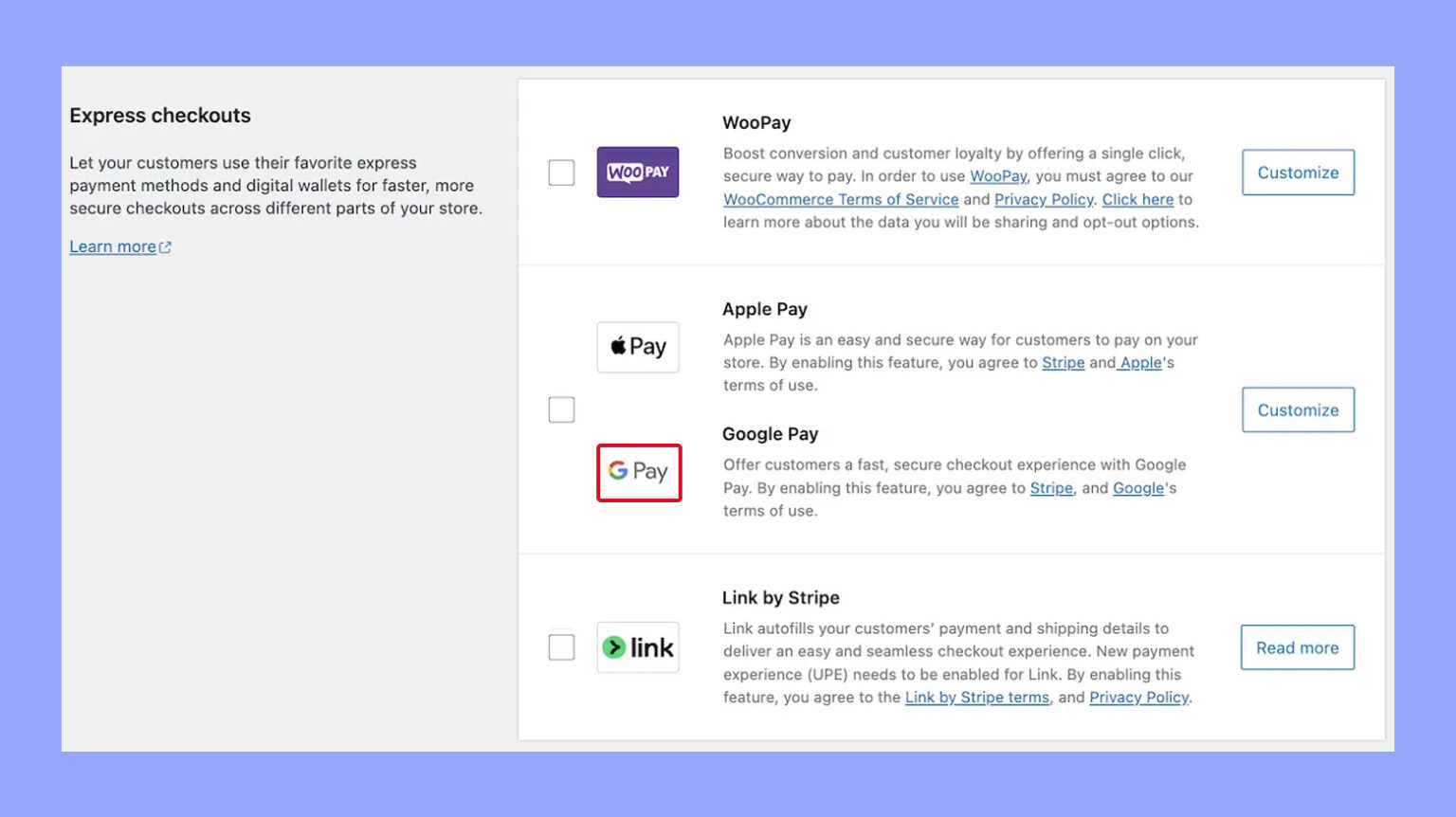
Task: Follow the Click here link for opt-out options
Action: coord(1137,199)
